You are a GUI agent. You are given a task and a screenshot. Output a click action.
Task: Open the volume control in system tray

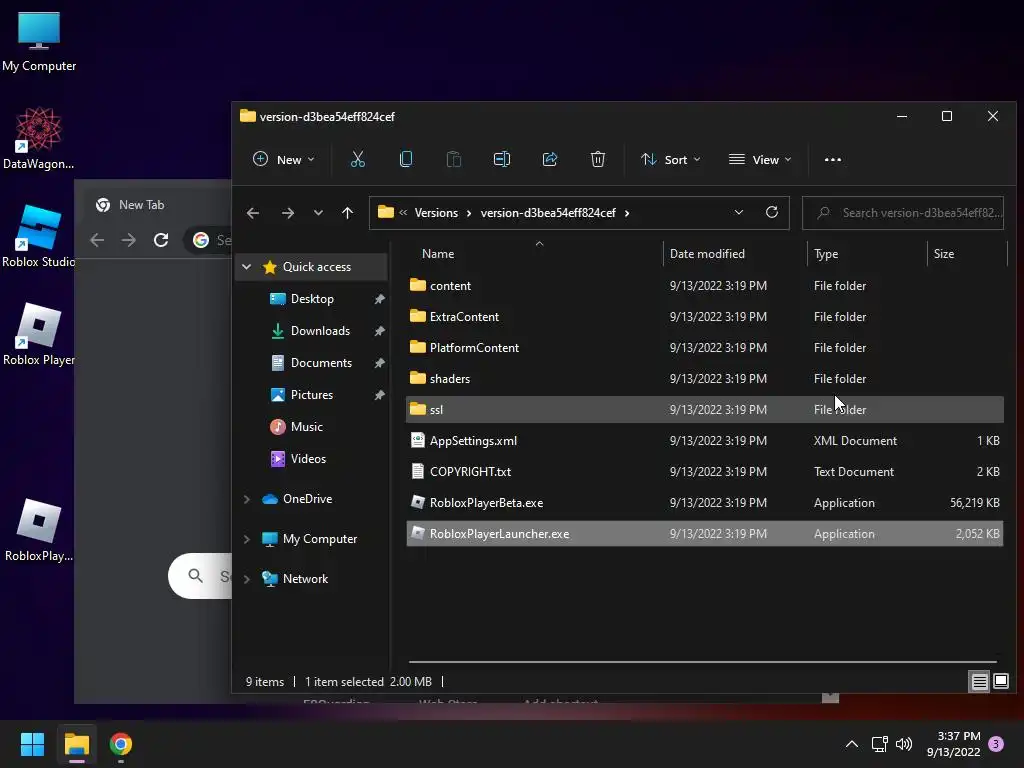click(x=904, y=744)
